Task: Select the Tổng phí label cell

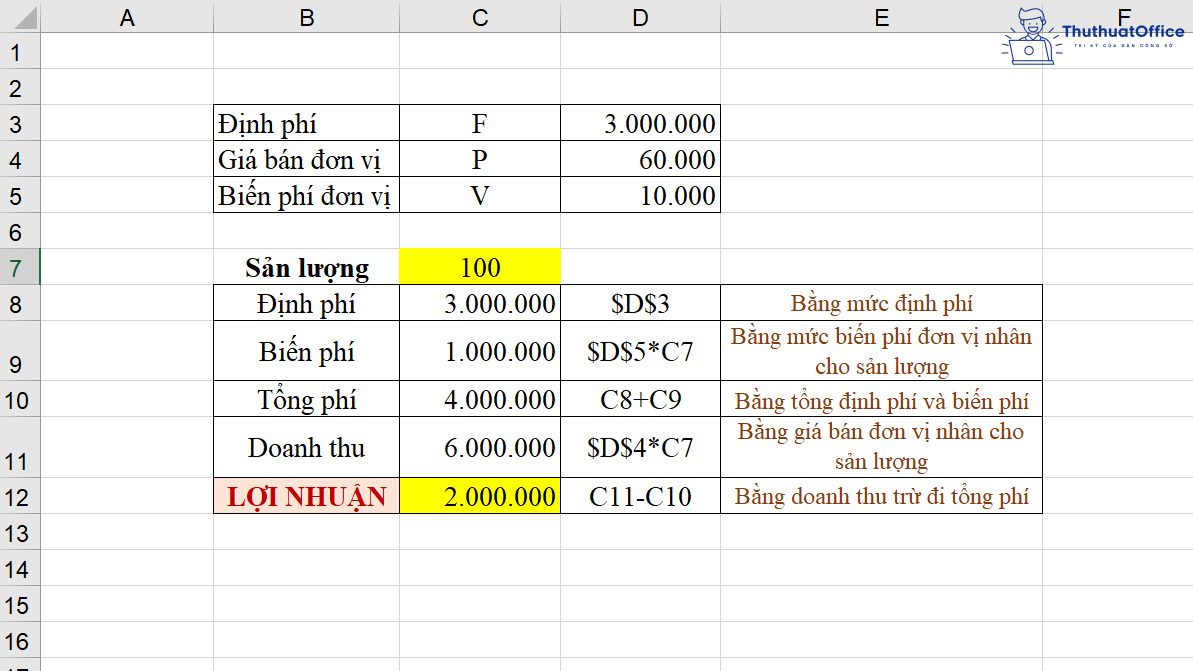Action: [x=307, y=398]
